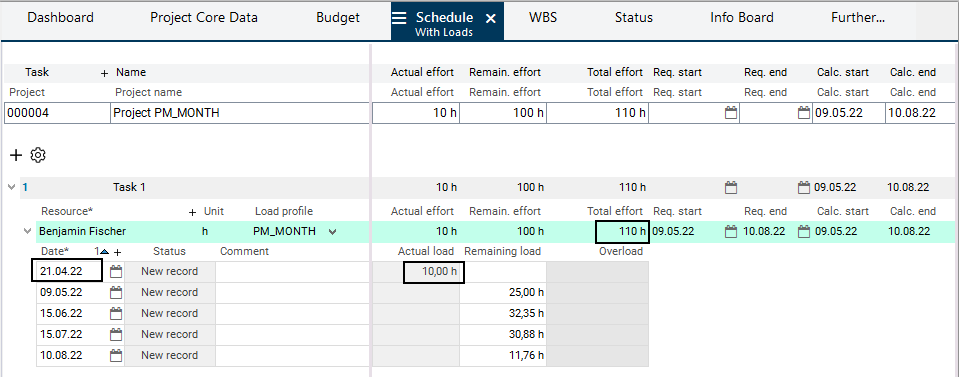Close the Schedule With Loads tab
Screen dimensions: 959x377
click(x=491, y=19)
